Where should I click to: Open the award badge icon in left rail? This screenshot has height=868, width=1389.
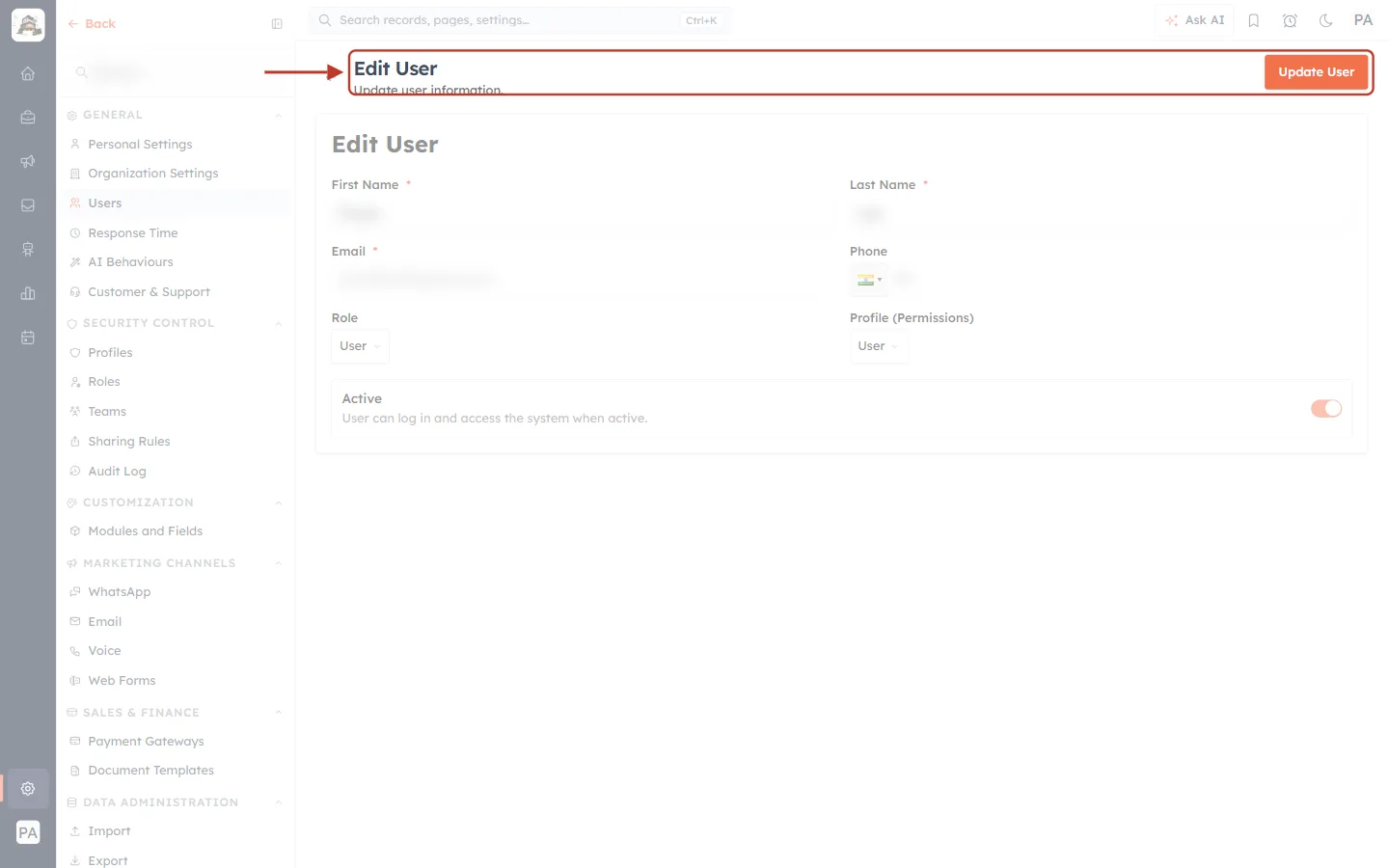[28, 249]
